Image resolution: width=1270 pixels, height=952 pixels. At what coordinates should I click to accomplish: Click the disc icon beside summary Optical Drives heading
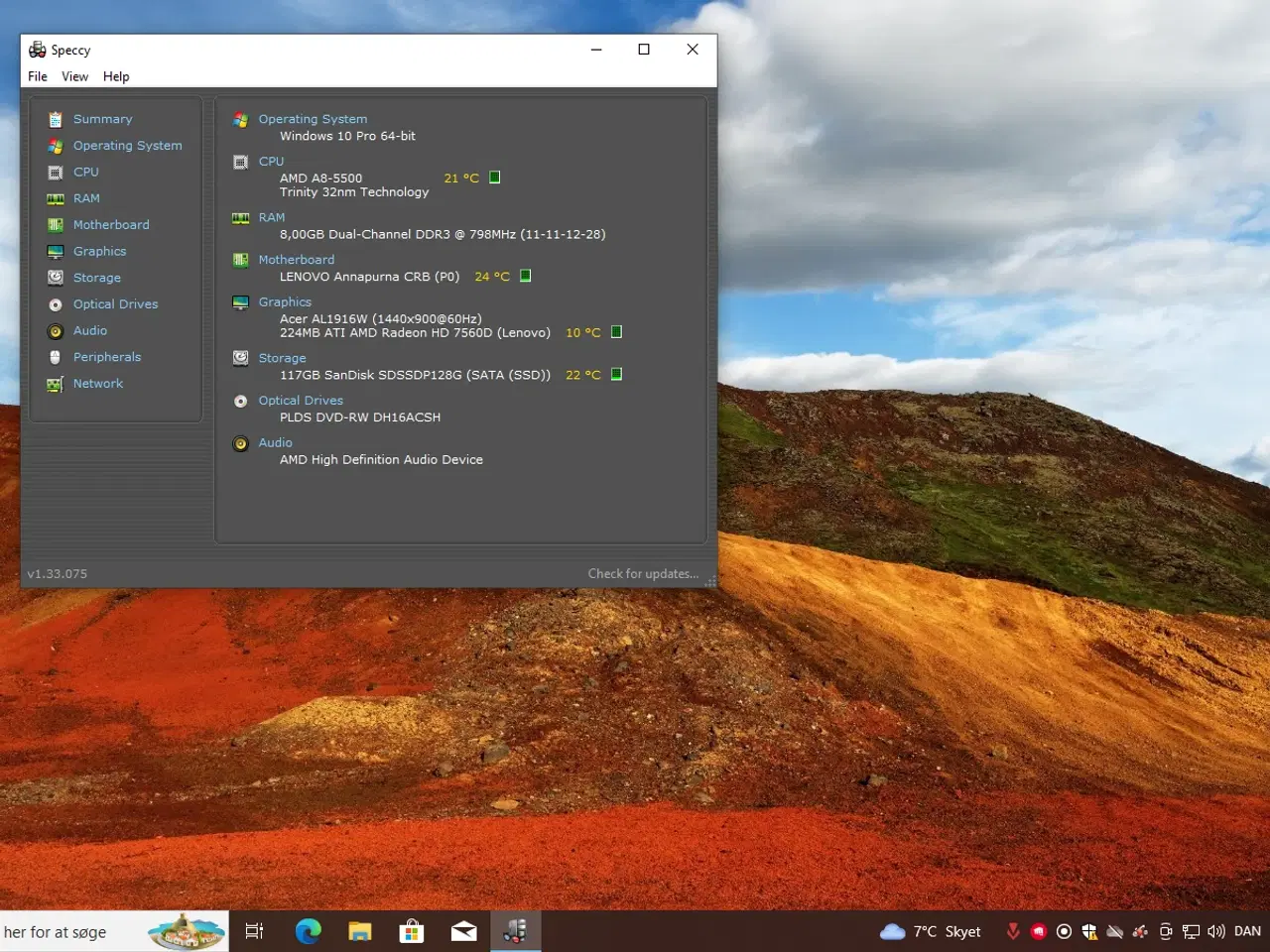[x=240, y=402]
